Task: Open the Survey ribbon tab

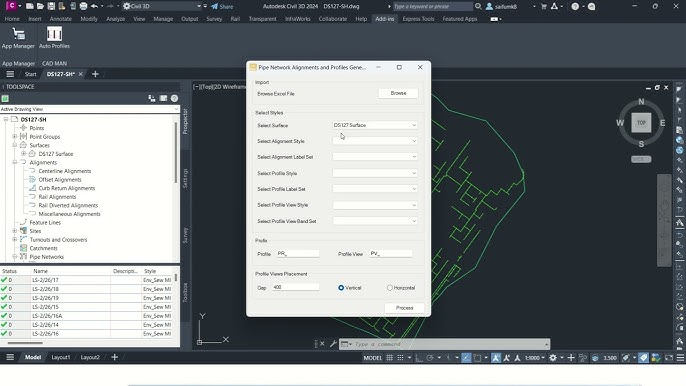Action: (214, 19)
